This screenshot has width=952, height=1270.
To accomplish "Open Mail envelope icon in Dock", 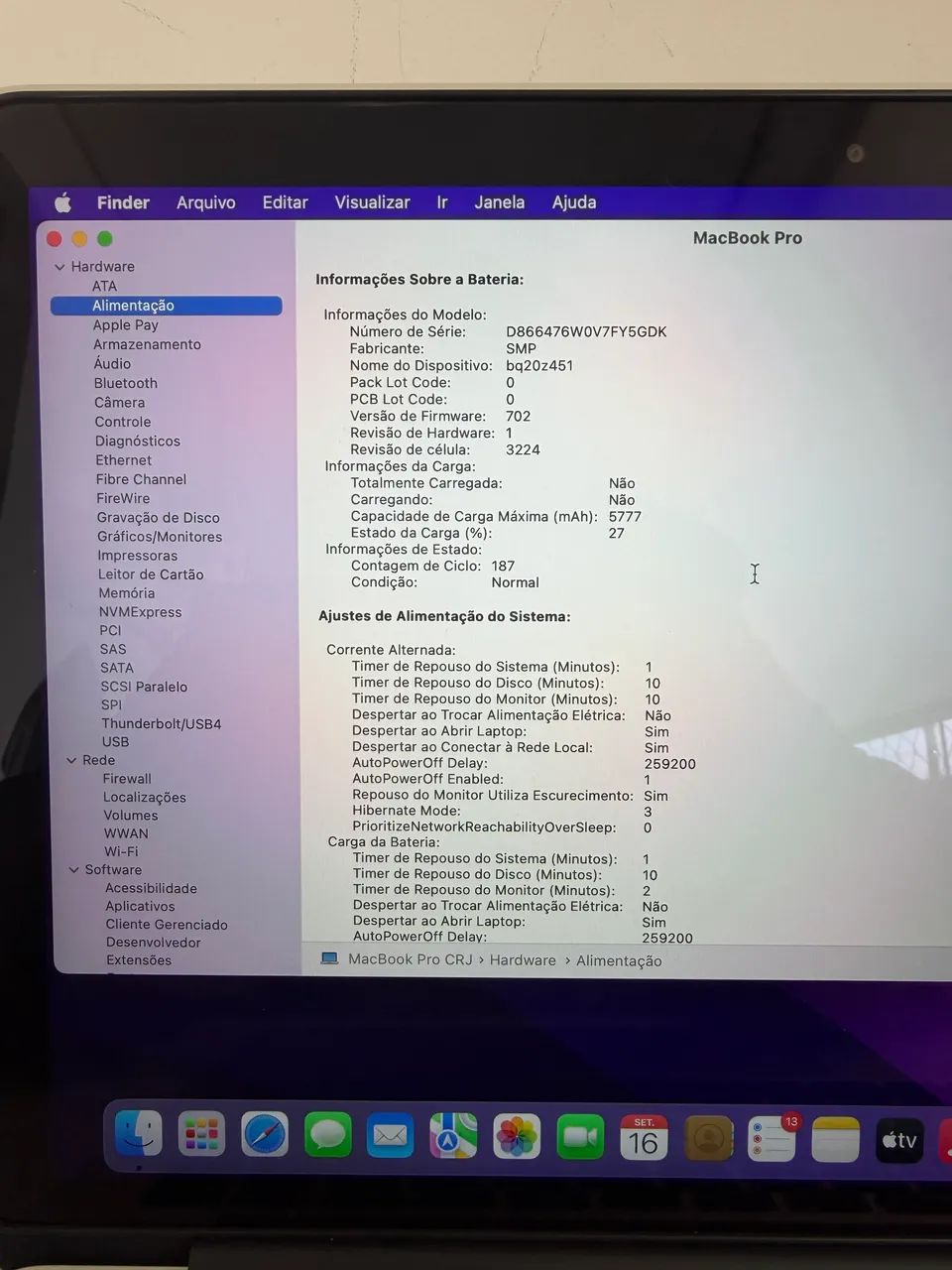I will click(x=391, y=1136).
